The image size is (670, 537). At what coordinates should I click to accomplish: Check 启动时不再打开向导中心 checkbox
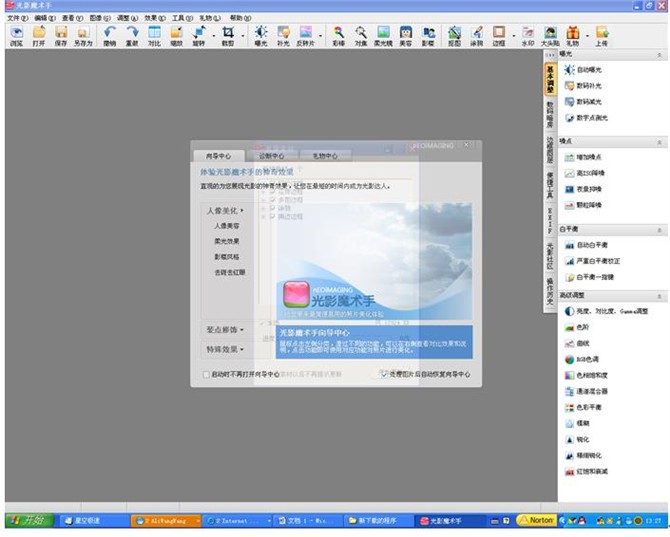(x=206, y=375)
